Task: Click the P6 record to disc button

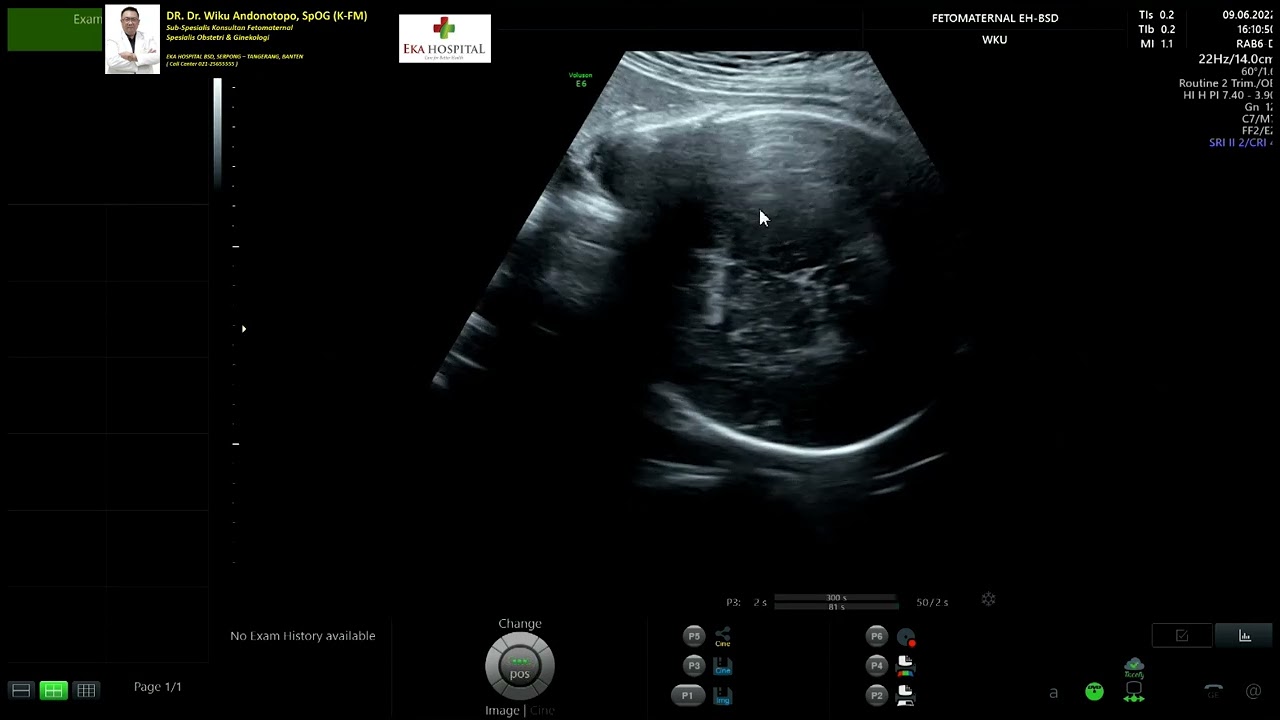Action: (x=877, y=636)
